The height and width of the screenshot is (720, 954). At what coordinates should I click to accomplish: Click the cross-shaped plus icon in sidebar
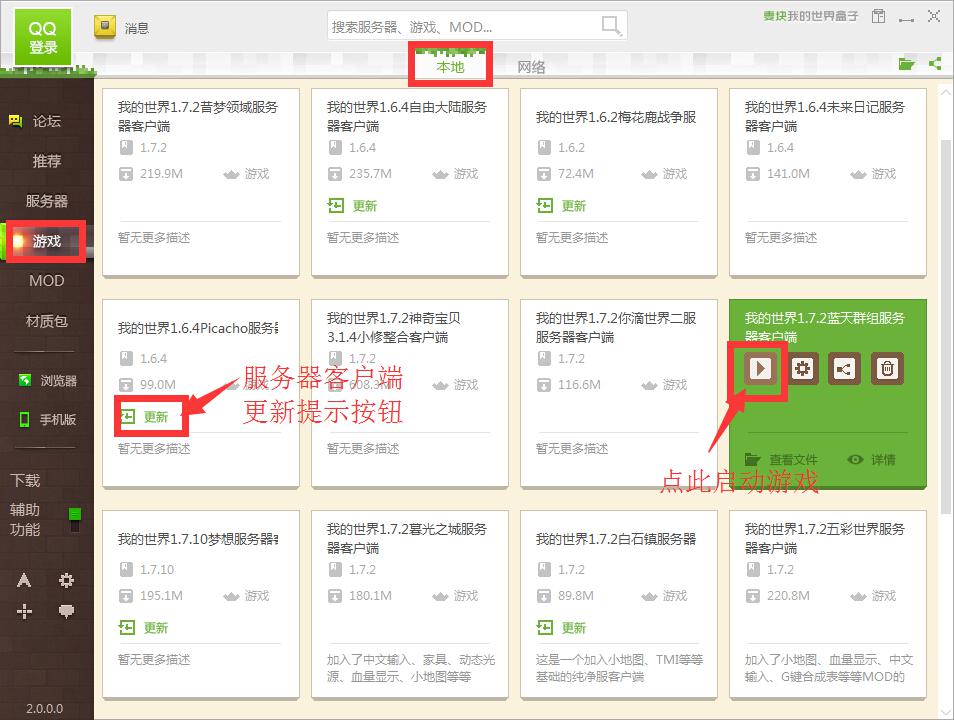[x=24, y=611]
